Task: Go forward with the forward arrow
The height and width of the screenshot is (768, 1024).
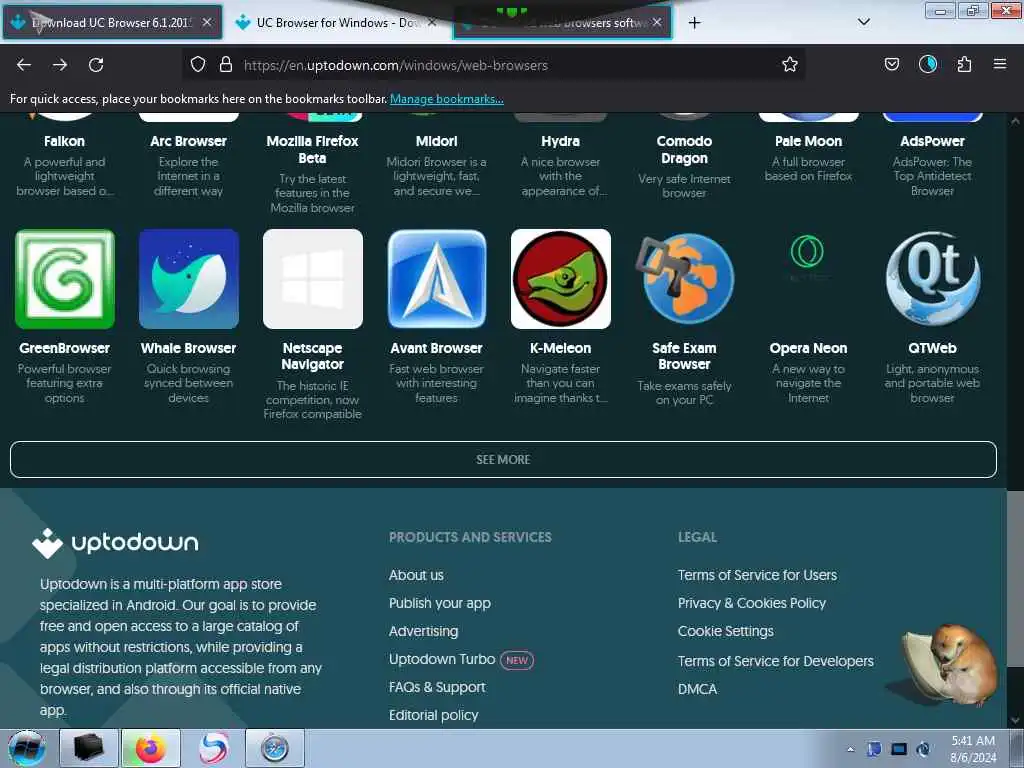Action: (60, 65)
